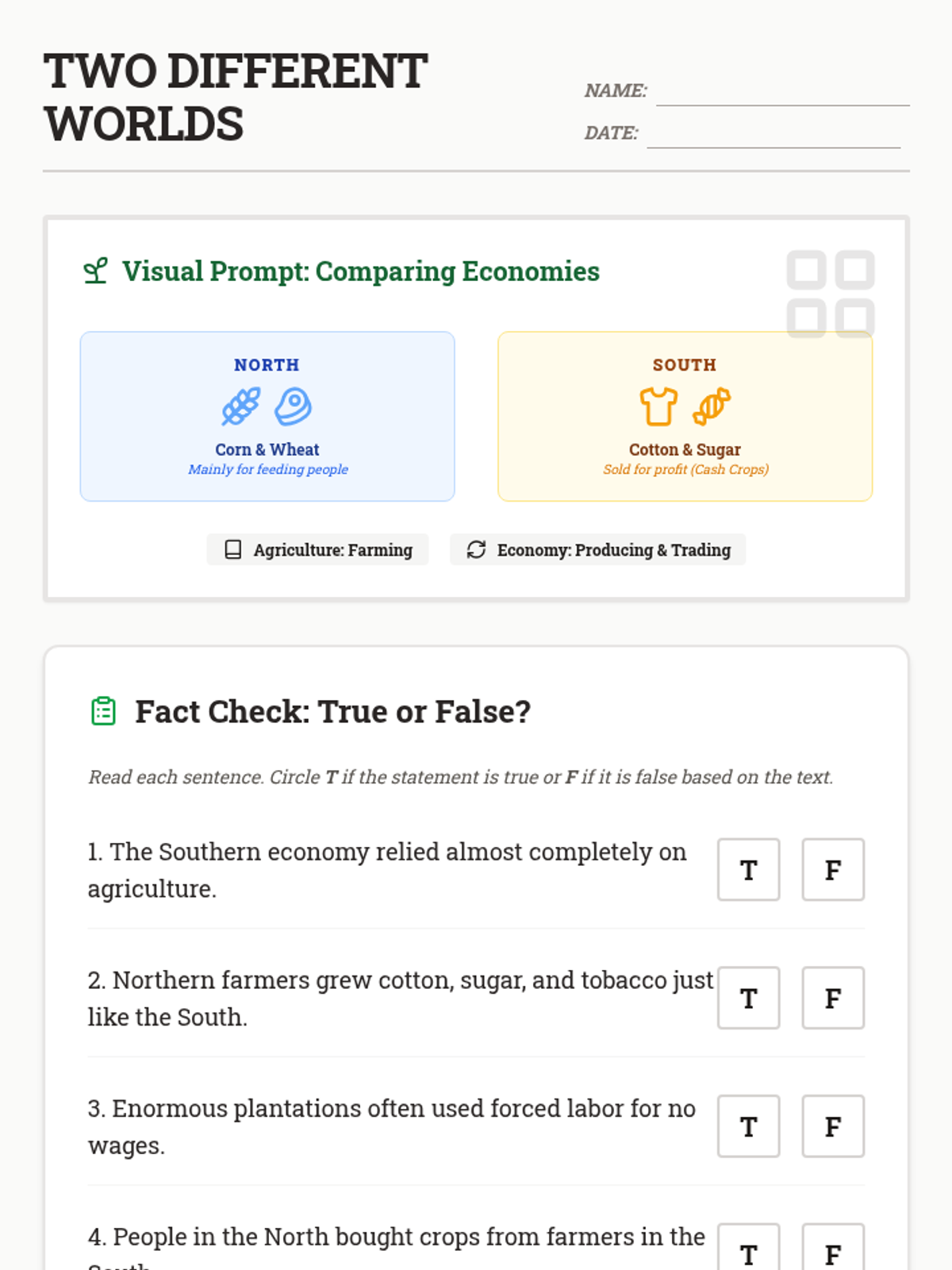Click the grid squares icon
Screen dimensions: 952x1270
[x=830, y=294]
